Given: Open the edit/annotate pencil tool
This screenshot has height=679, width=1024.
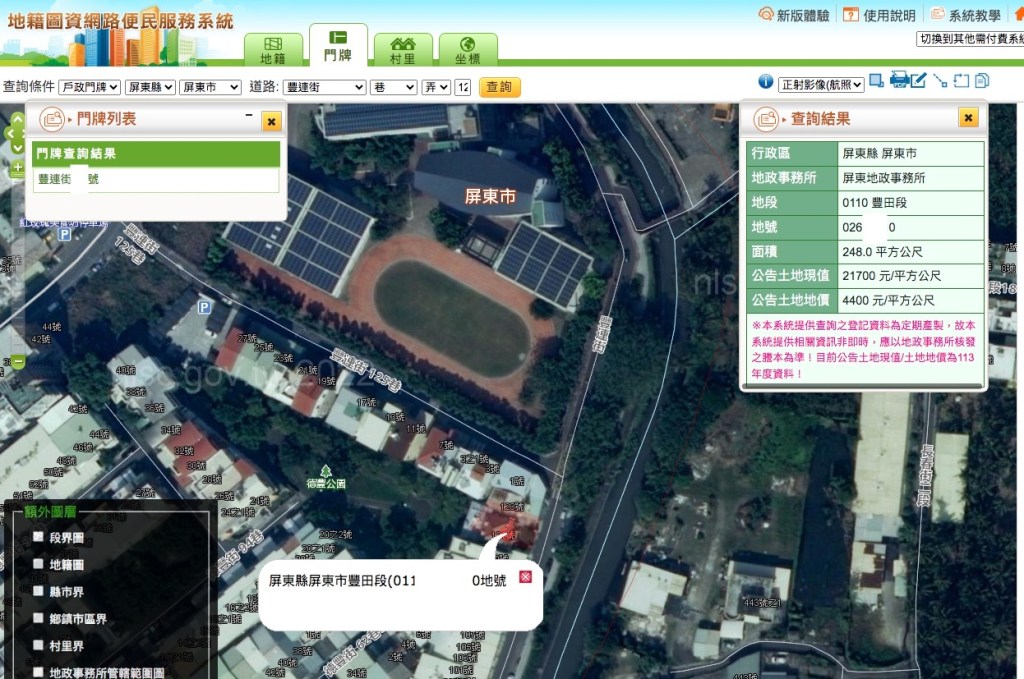Looking at the screenshot, I should [x=918, y=80].
